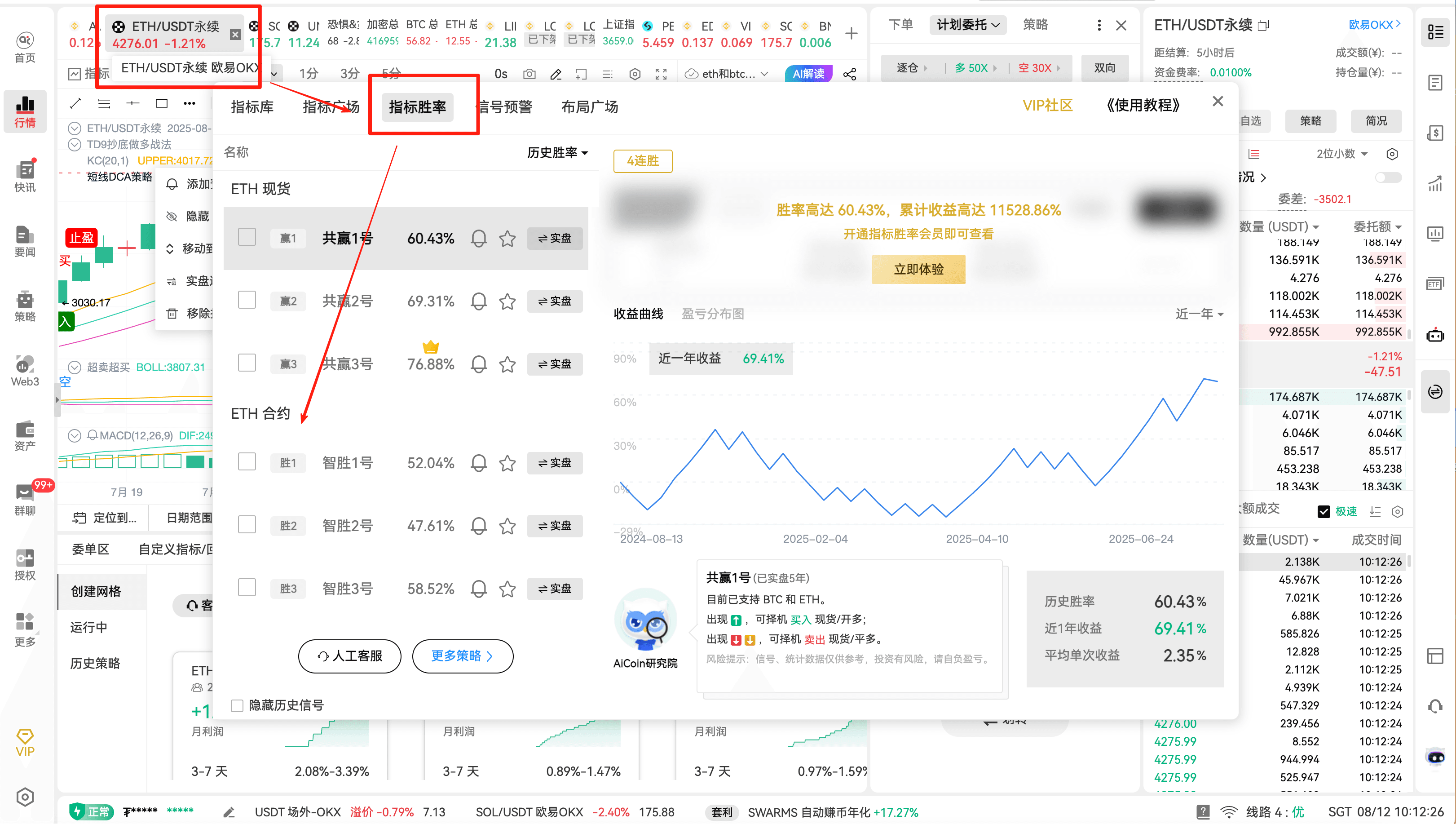The image size is (1456, 824).
Task: Click the 4连胜 badge
Action: 643,161
